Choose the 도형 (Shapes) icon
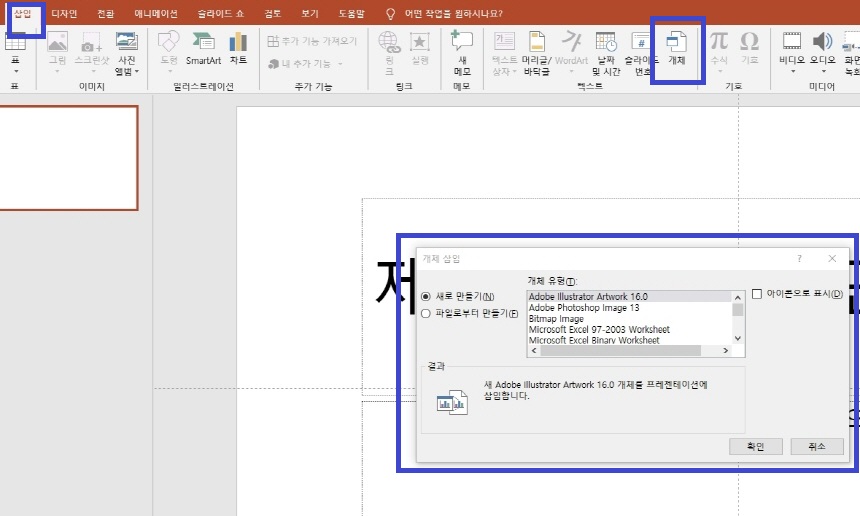 tap(168, 42)
